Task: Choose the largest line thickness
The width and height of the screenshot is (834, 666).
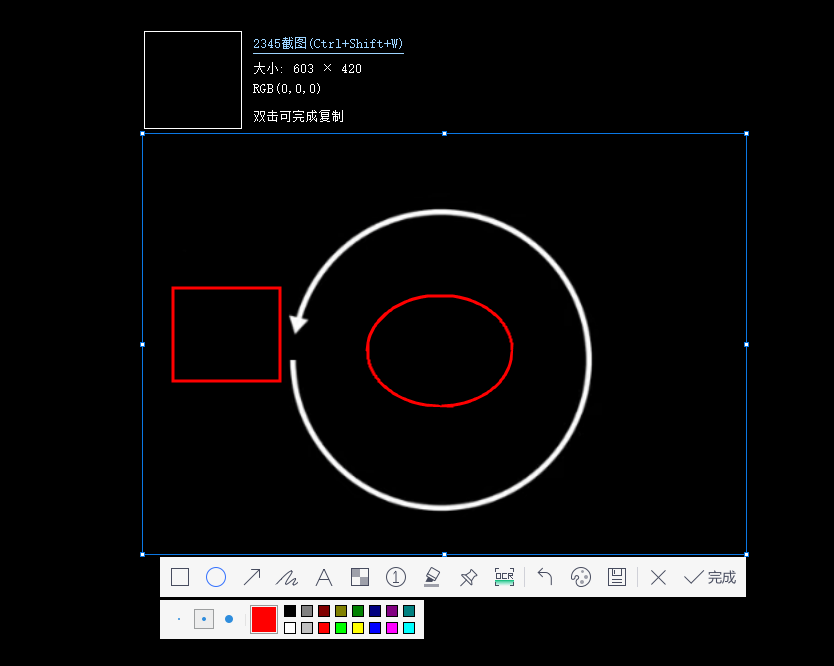Action: (229, 620)
